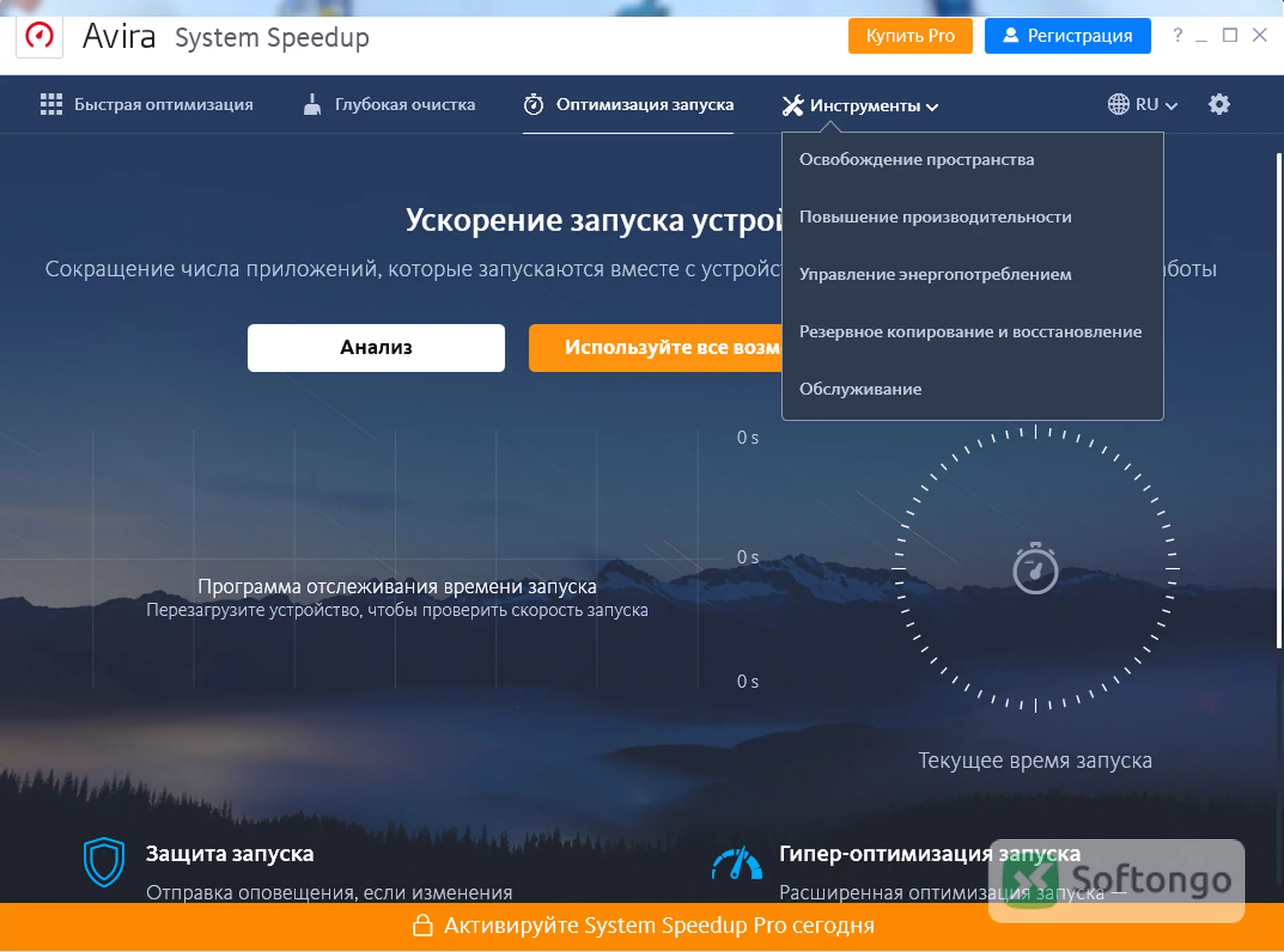Click the help question mark icon
Viewport: 1284px width, 952px height.
1178,35
